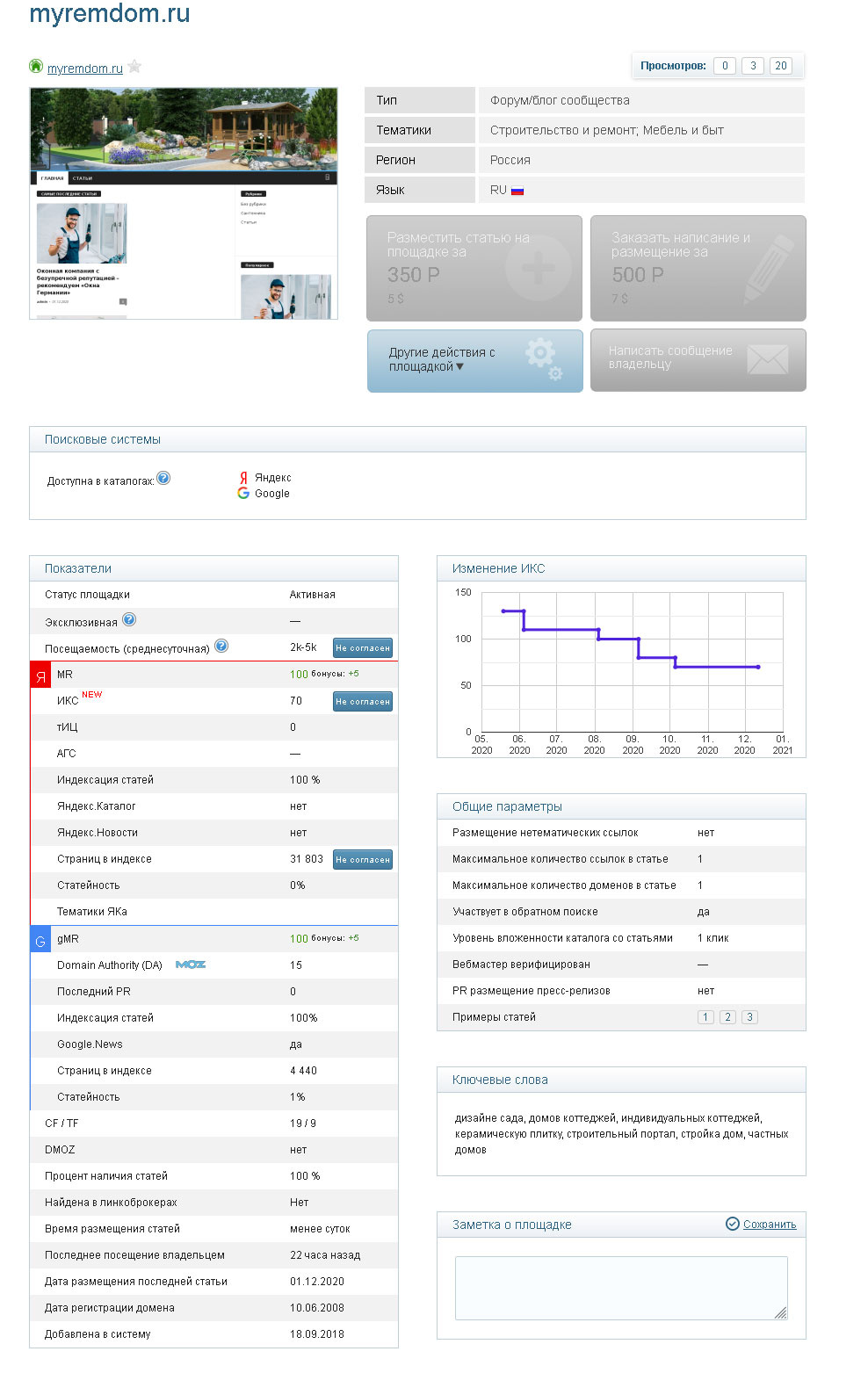Click views counter showing 3
868x1373 pixels.
point(753,66)
